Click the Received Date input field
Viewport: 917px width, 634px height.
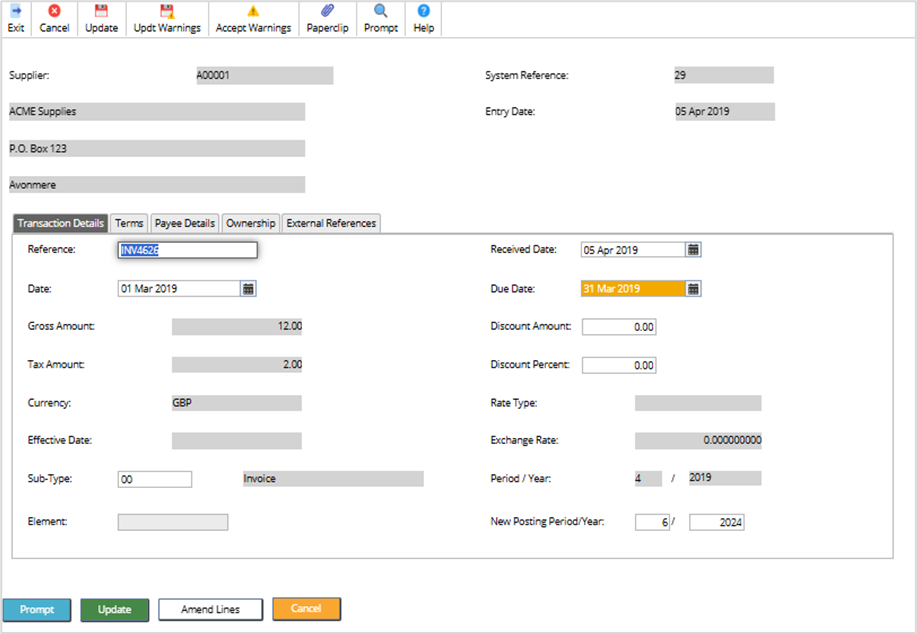point(633,250)
